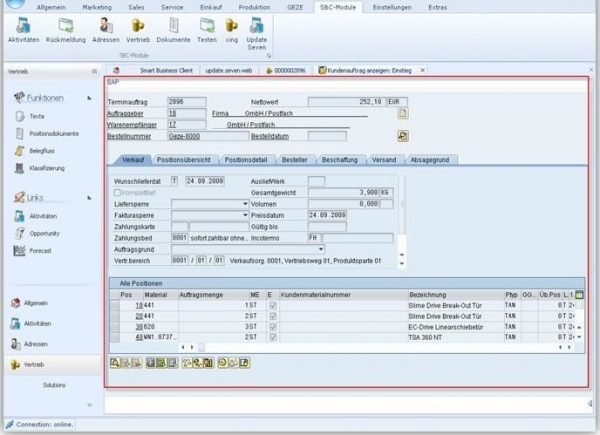Click the search icon next to Bestelldatum

tap(403, 136)
